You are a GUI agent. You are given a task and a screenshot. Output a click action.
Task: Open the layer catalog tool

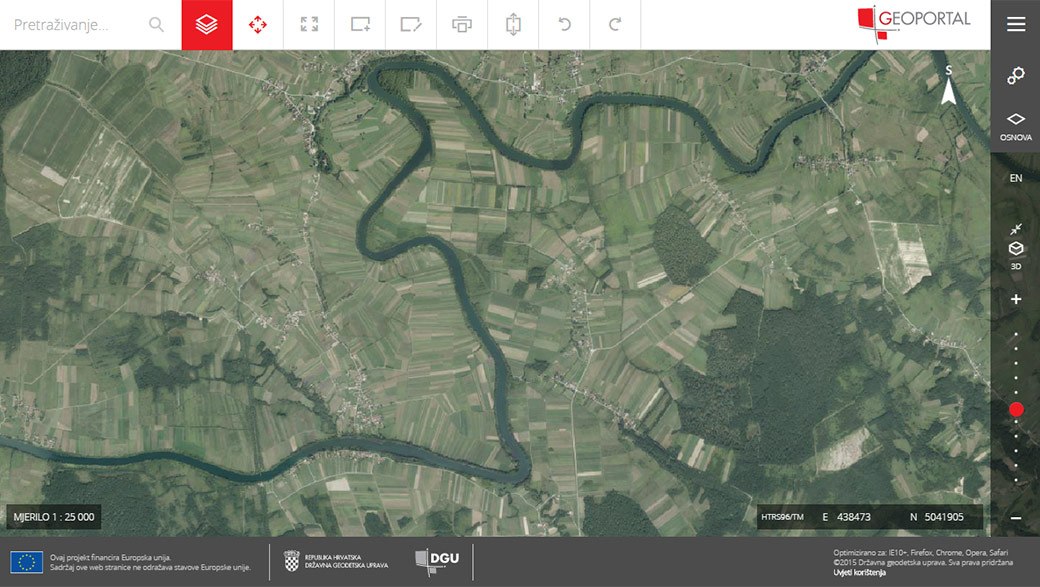(x=207, y=25)
